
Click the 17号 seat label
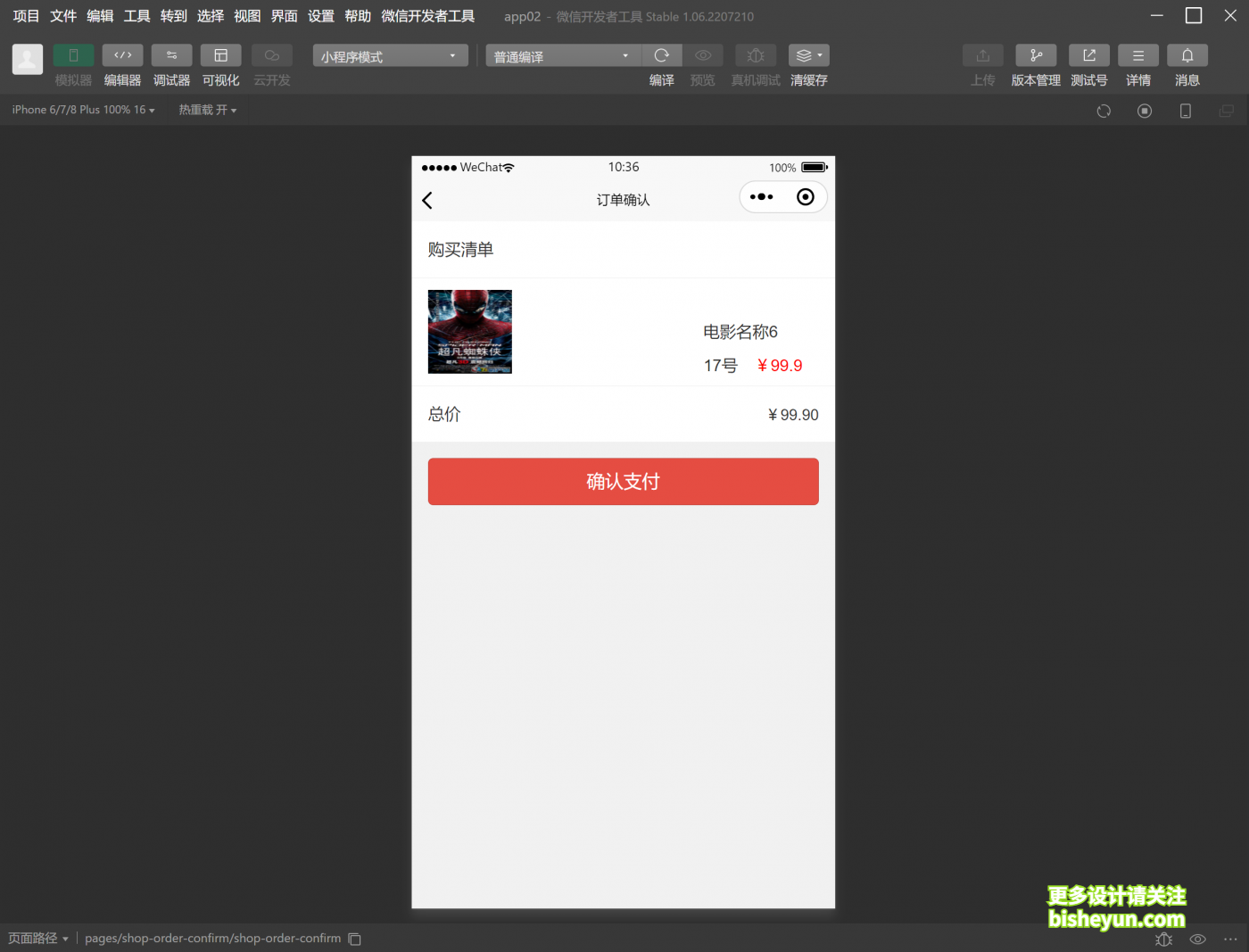coord(721,366)
